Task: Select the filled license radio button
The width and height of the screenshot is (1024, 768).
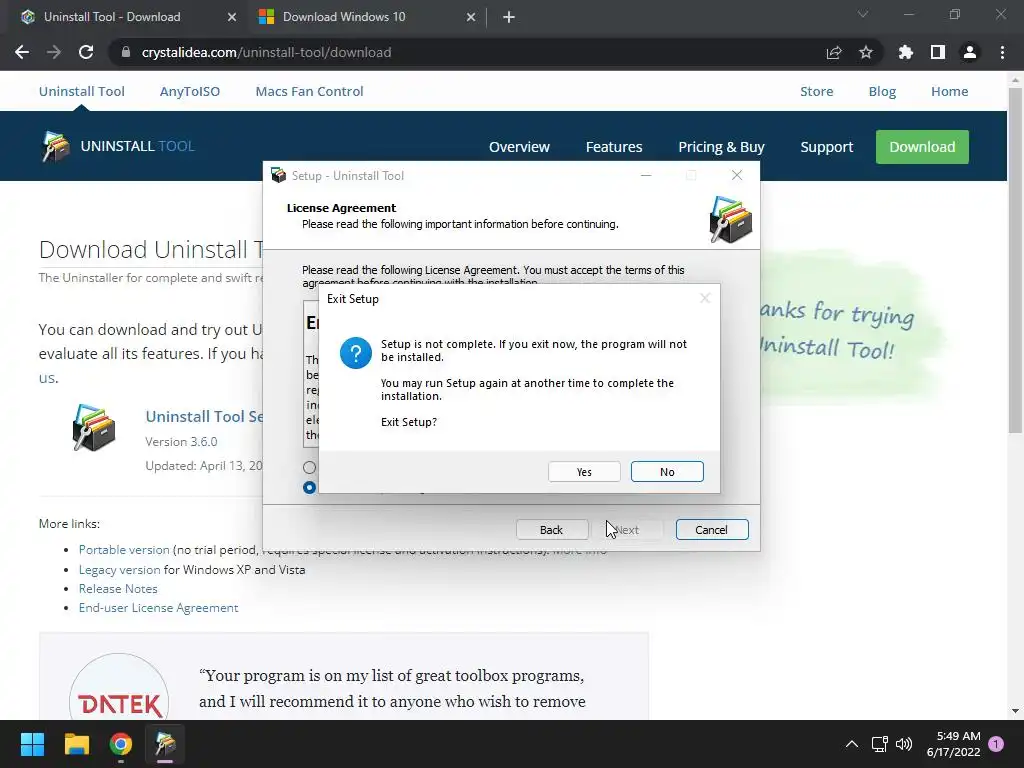Action: [x=310, y=487]
